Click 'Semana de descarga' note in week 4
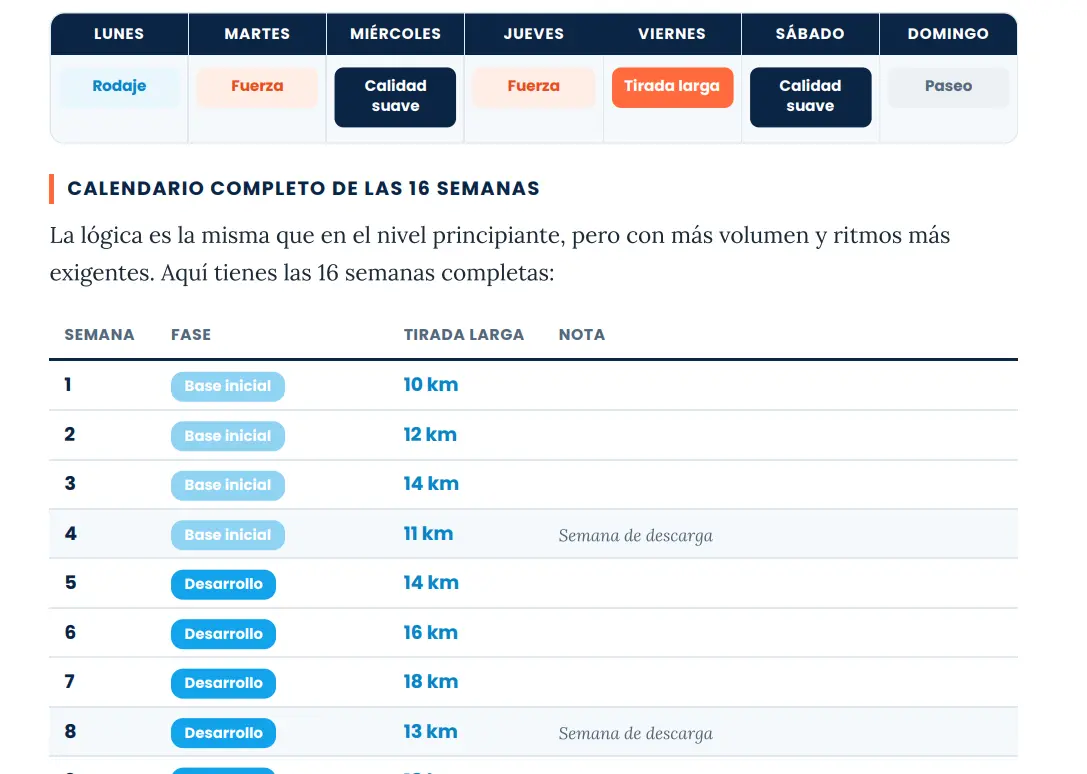Viewport: 1087px width, 774px height. point(636,535)
